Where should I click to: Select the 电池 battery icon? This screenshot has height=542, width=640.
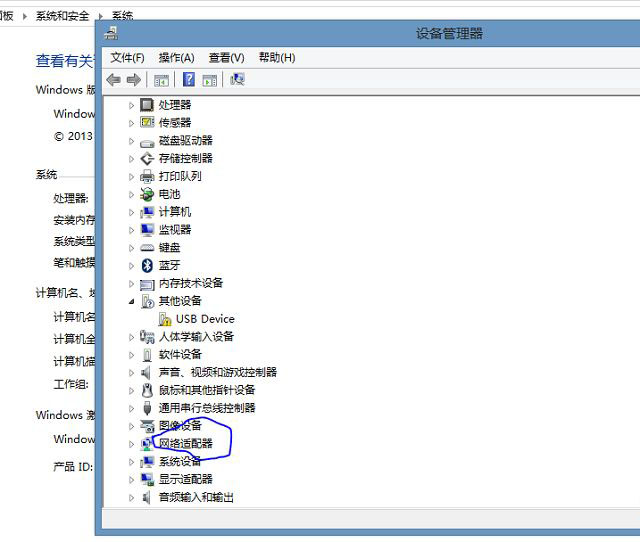pyautogui.click(x=147, y=194)
